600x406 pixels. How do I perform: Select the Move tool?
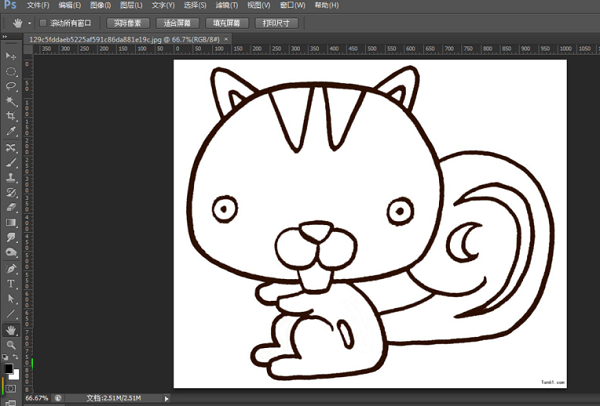(11, 56)
